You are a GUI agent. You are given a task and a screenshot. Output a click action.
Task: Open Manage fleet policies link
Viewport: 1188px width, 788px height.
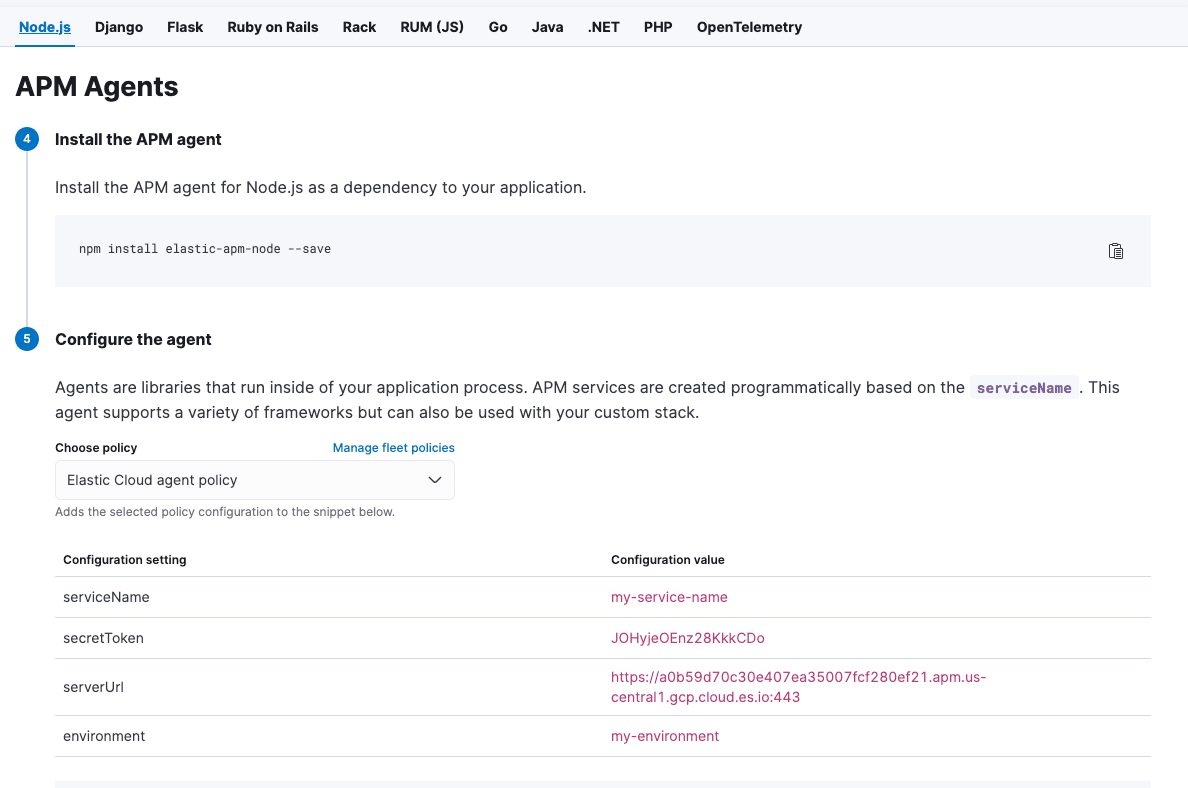coord(393,448)
